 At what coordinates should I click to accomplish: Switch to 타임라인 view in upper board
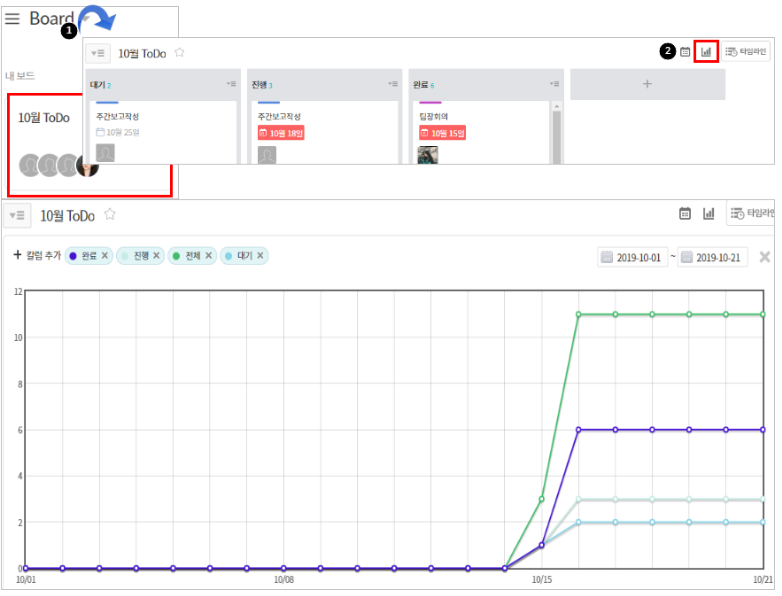746,51
